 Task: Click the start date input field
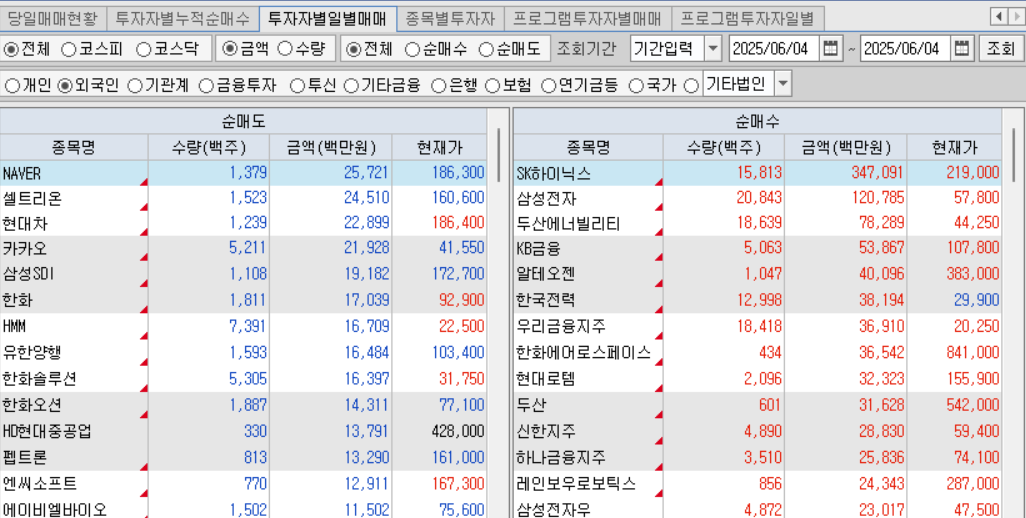point(775,48)
